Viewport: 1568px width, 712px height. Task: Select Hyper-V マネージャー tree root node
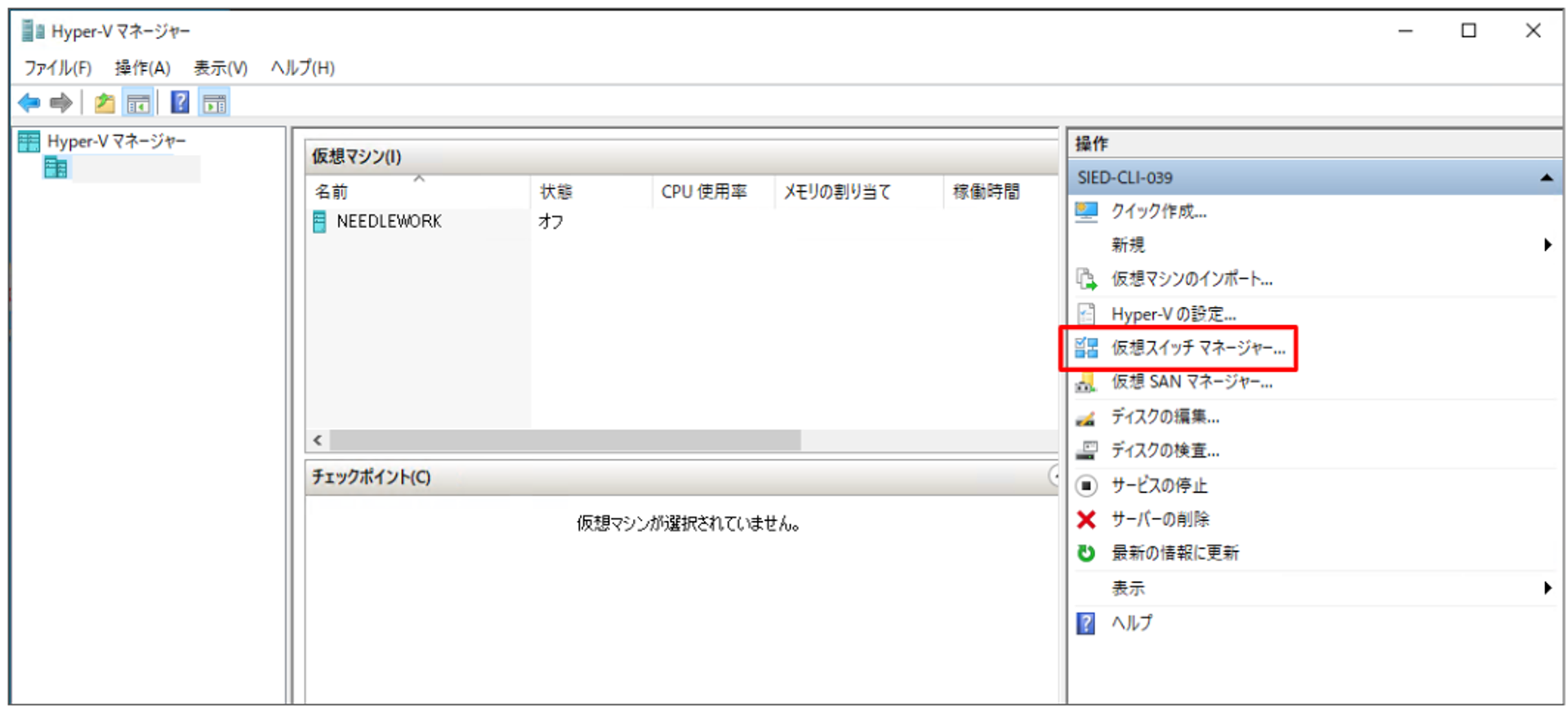tap(116, 141)
